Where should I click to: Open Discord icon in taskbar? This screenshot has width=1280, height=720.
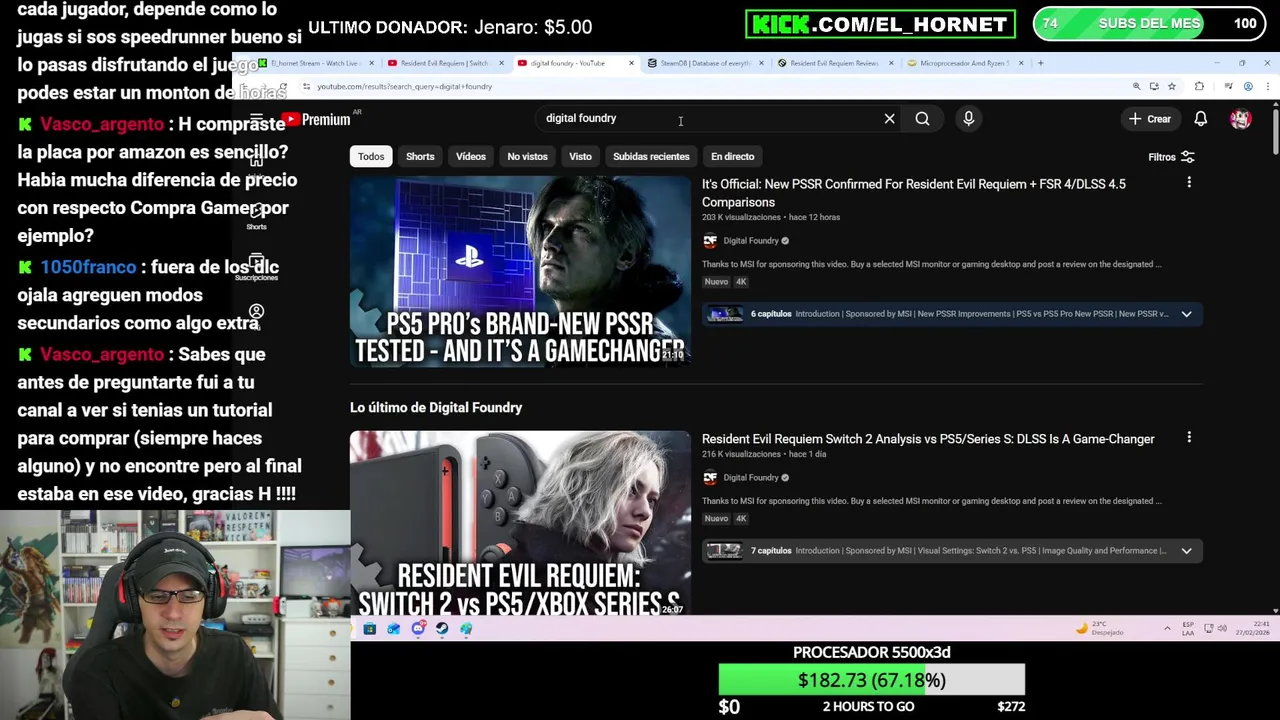point(417,629)
